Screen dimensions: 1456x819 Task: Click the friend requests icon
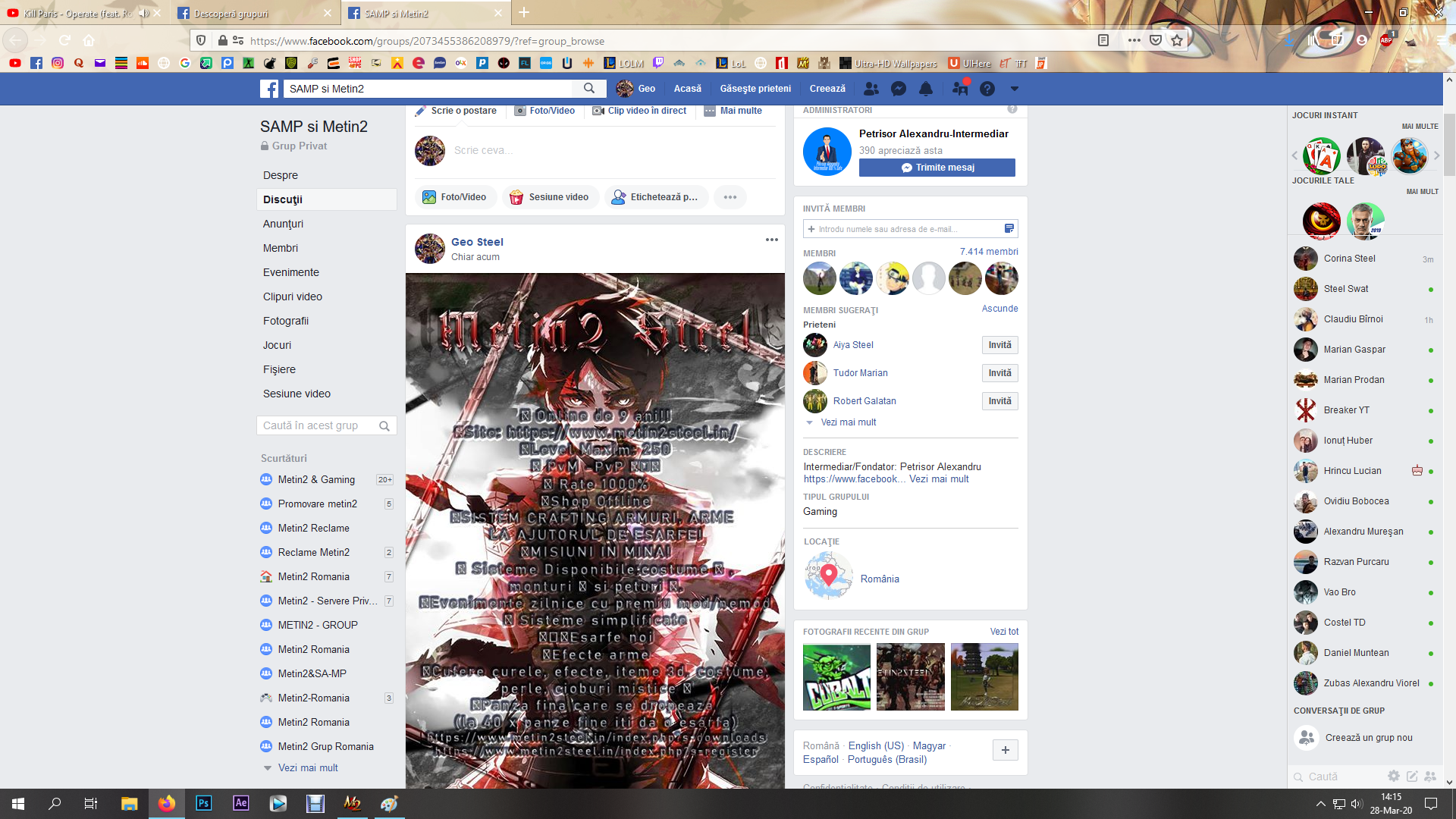pyautogui.click(x=871, y=89)
